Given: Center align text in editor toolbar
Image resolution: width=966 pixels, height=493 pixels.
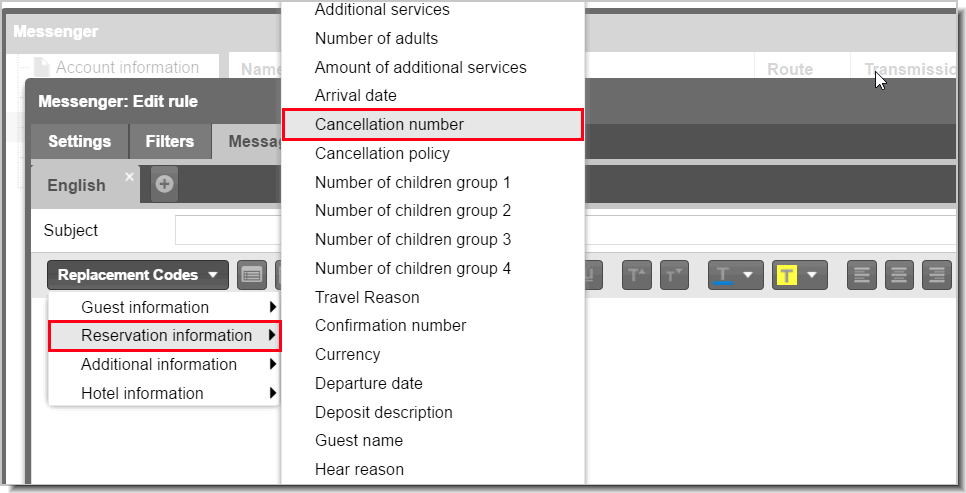Looking at the screenshot, I should 899,275.
